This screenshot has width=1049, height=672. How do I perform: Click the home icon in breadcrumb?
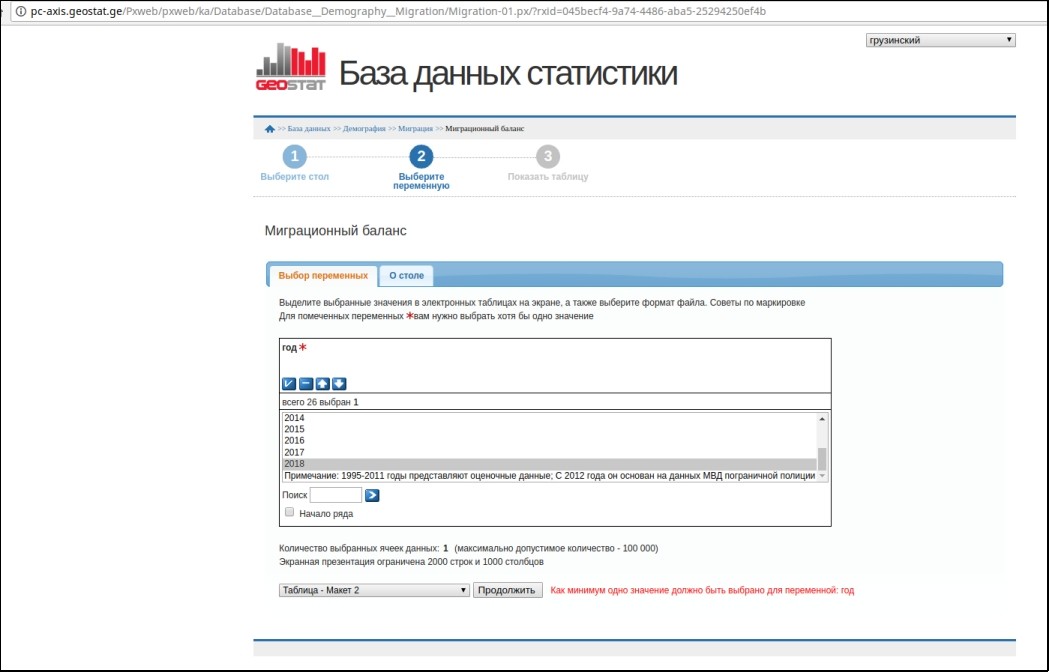(x=269, y=129)
